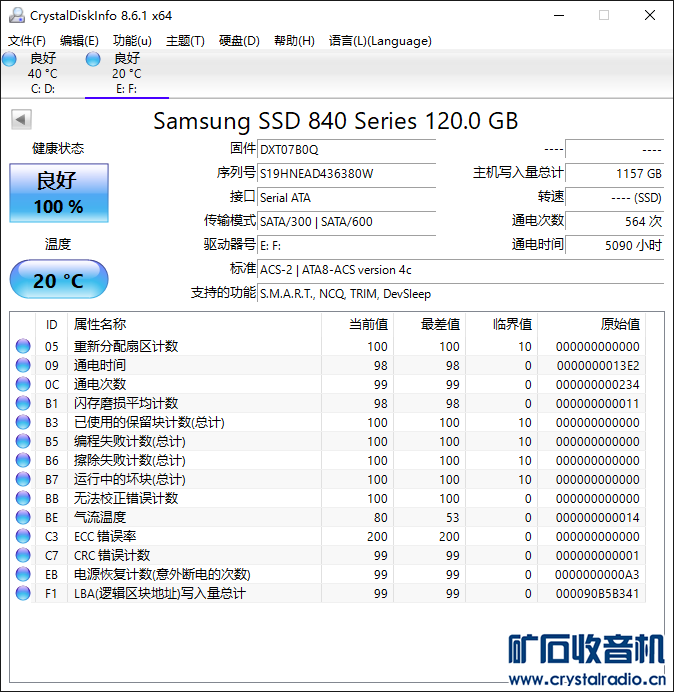Screen dimensions: 674x692
Task: Click status orb for attribute B5
Action: coord(23,441)
